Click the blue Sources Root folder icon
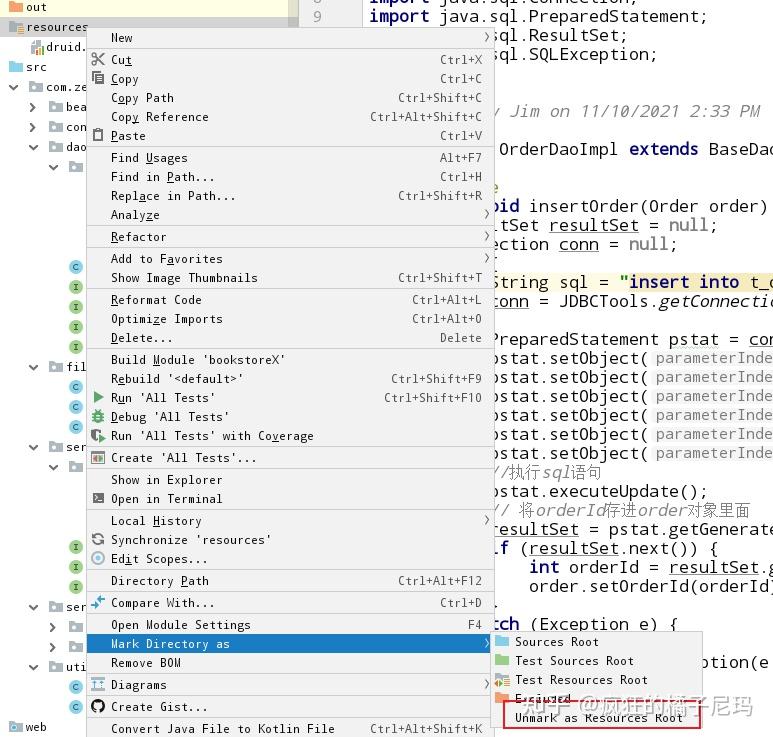The image size is (773, 737). (x=502, y=641)
